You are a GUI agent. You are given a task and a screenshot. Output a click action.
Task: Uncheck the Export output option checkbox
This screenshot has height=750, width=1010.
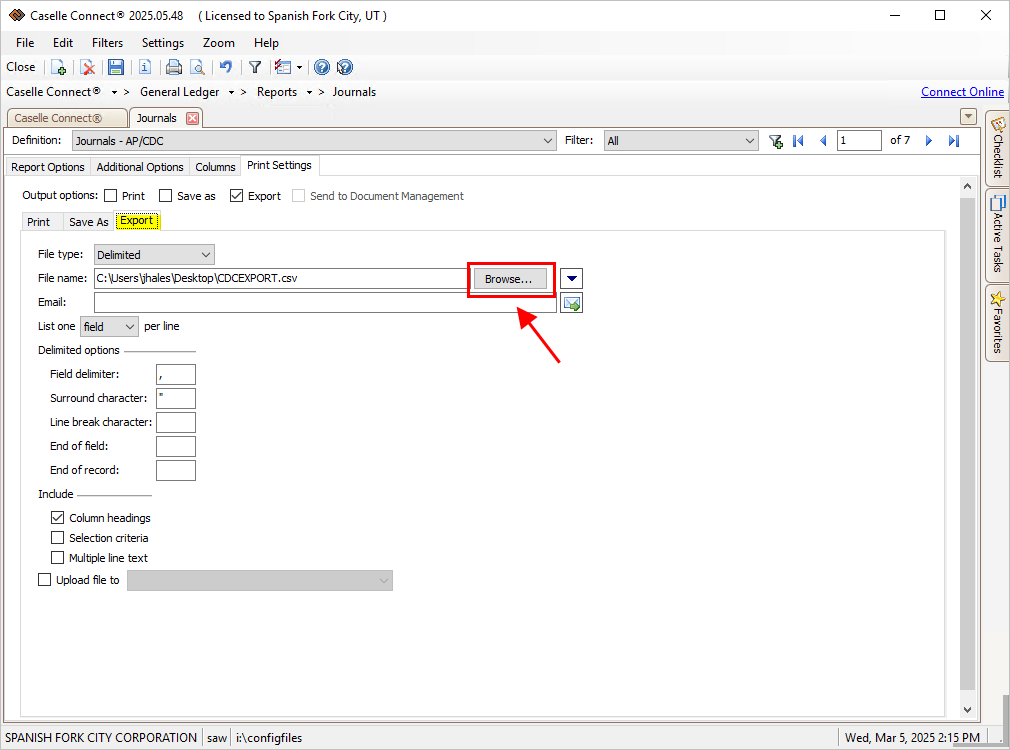236,196
